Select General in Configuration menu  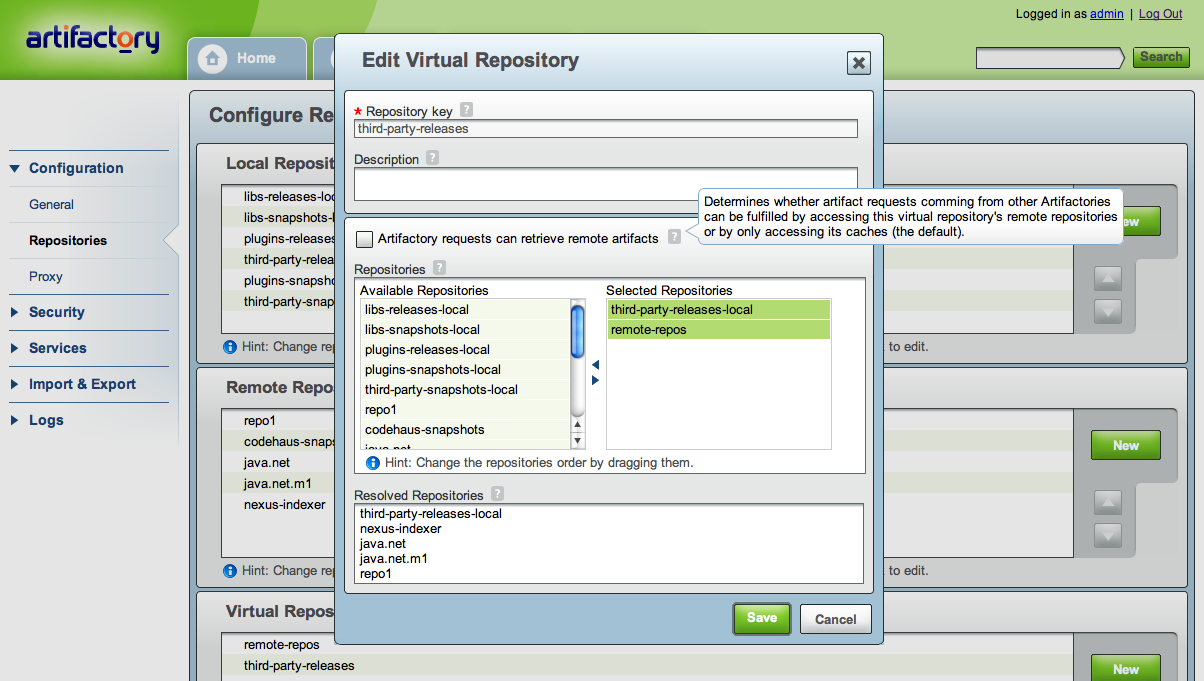point(52,204)
